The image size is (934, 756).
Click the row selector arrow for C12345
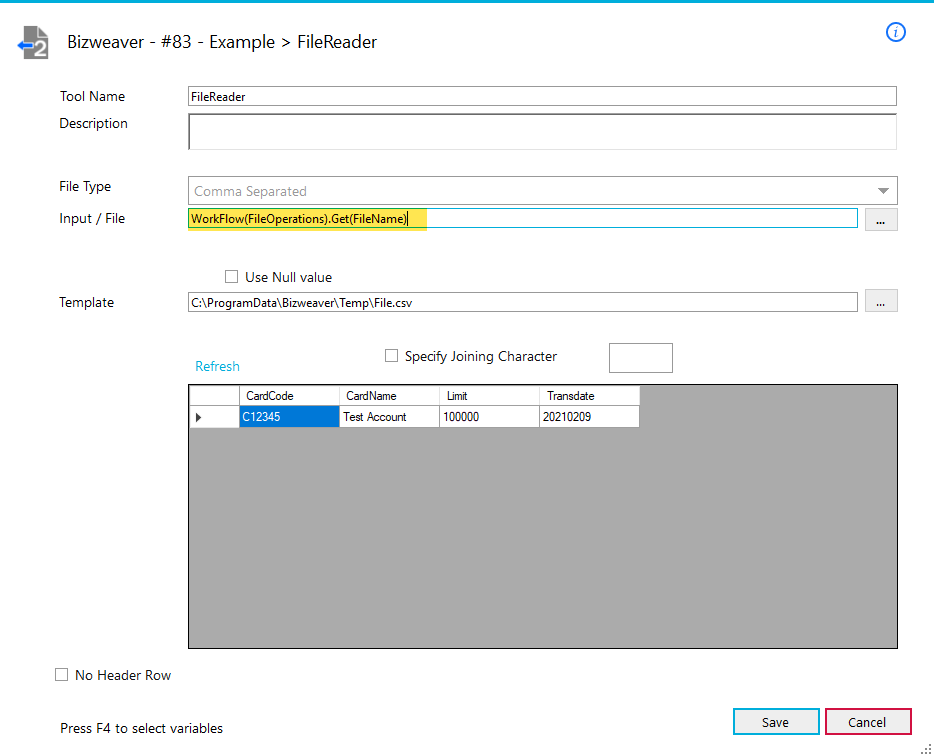(x=214, y=417)
